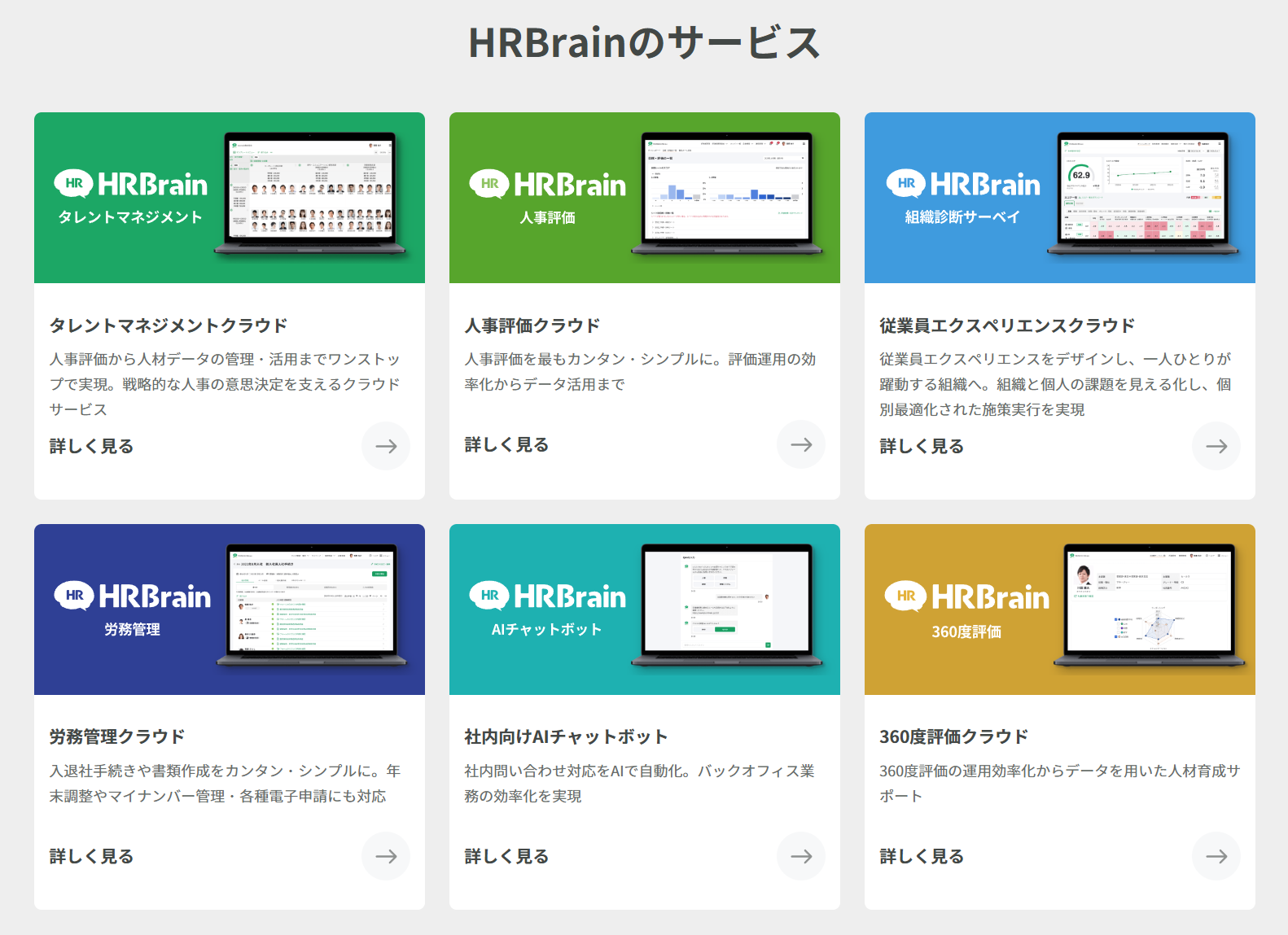Image resolution: width=1288 pixels, height=935 pixels.
Task: Click arrow icon in 従業員エクスペリエンスクラウド card
Action: point(1216,446)
